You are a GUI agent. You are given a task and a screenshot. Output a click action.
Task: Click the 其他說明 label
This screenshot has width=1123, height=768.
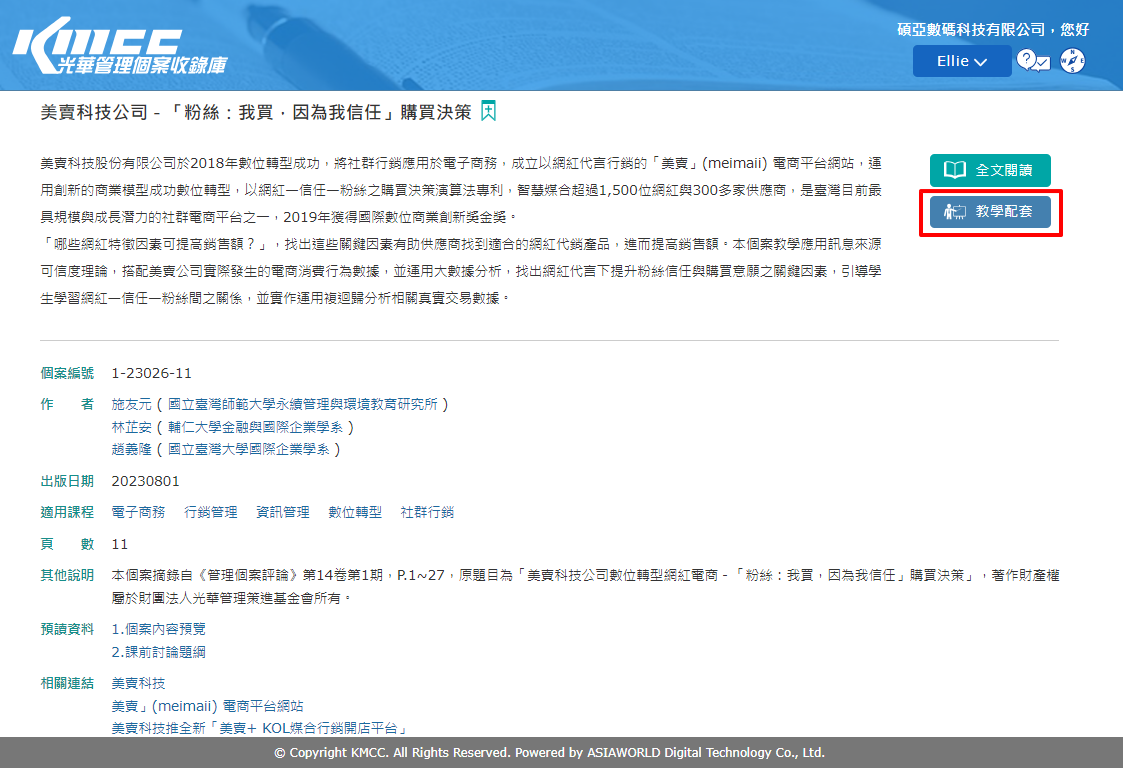[67, 575]
